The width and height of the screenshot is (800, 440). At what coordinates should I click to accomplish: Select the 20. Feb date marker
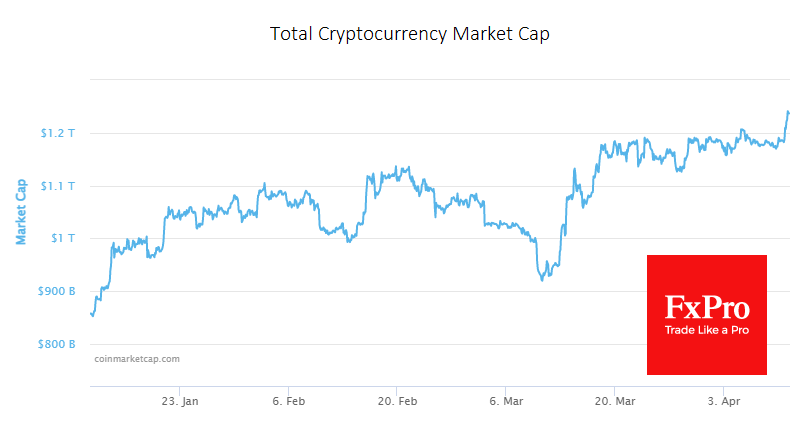pyautogui.click(x=397, y=401)
